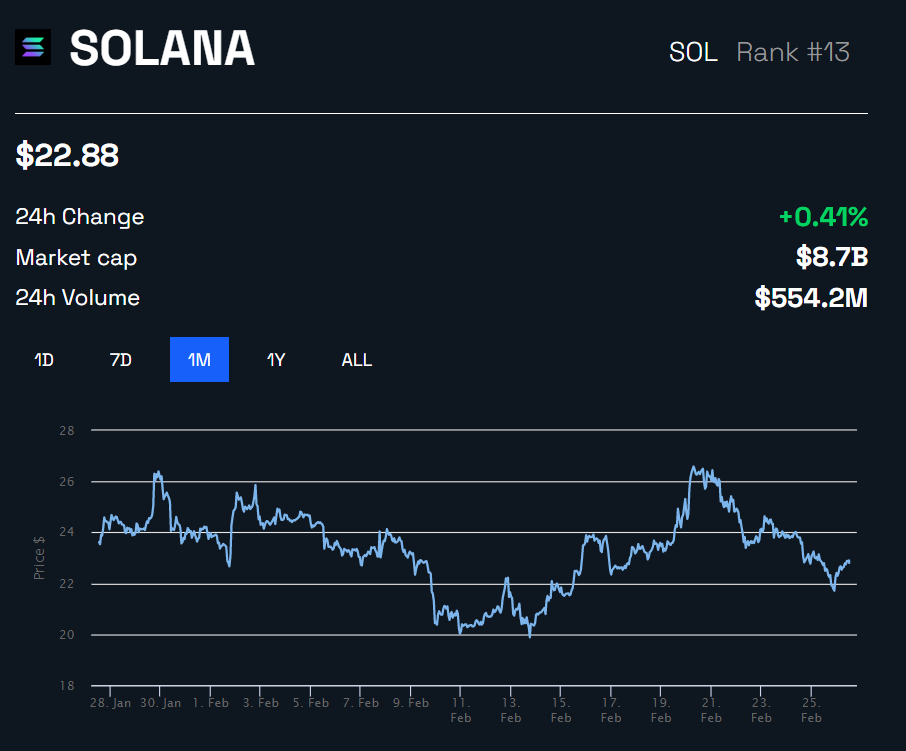Show the 1Y price history
This screenshot has height=751, width=906.
pos(276,360)
